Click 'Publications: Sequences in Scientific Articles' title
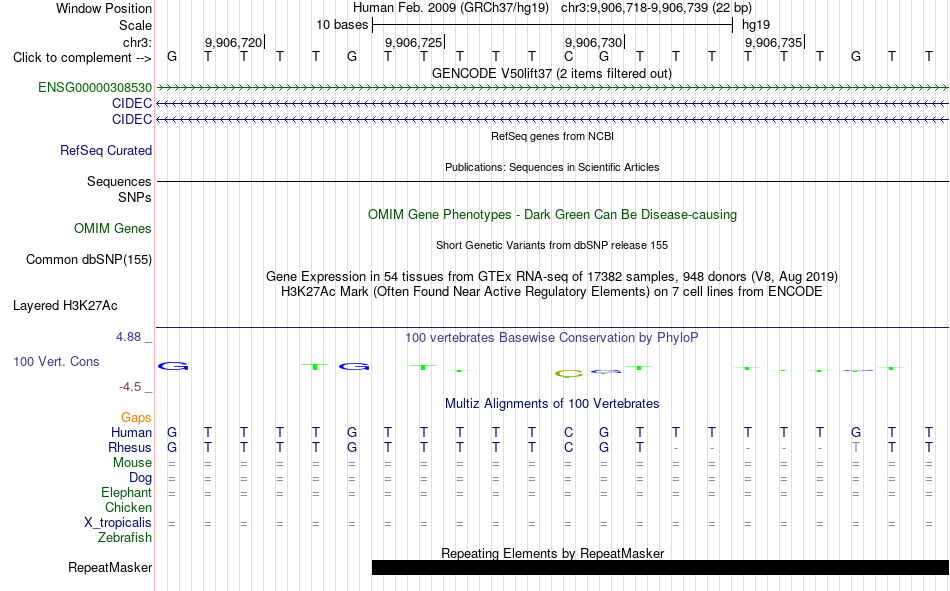This screenshot has height=591, width=950. coord(552,167)
